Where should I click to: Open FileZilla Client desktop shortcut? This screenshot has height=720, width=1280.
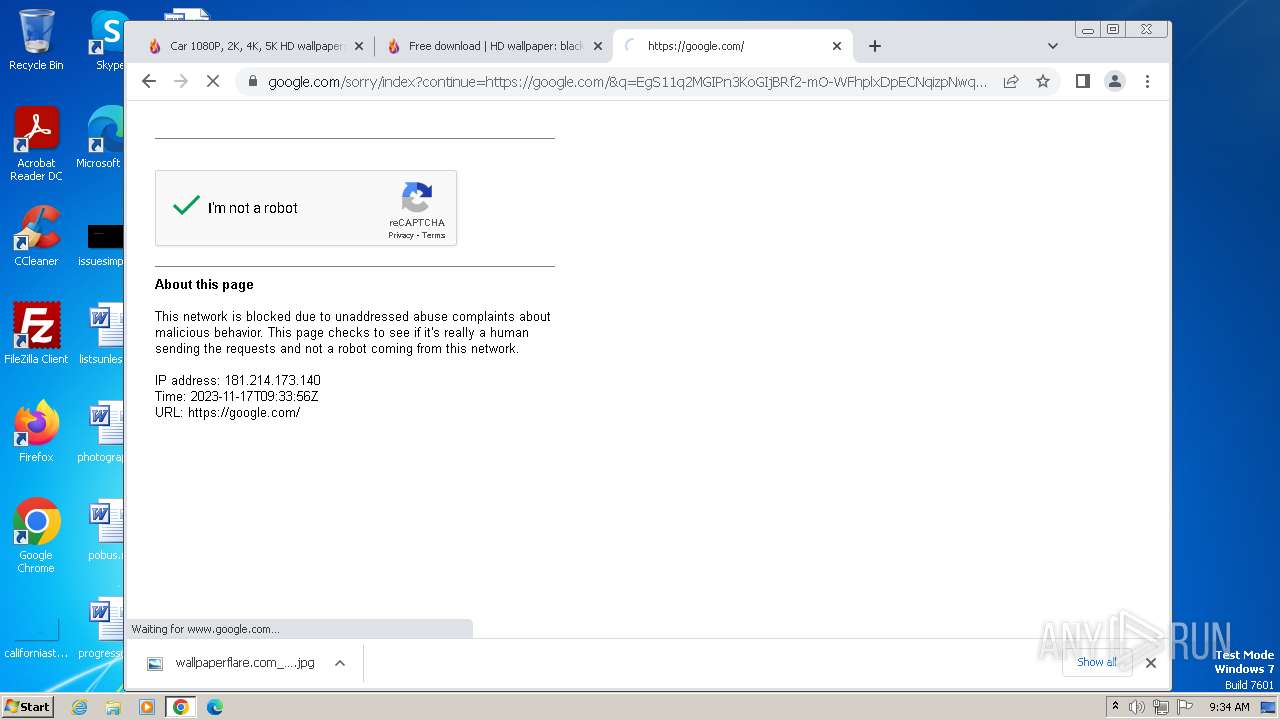pos(36,333)
